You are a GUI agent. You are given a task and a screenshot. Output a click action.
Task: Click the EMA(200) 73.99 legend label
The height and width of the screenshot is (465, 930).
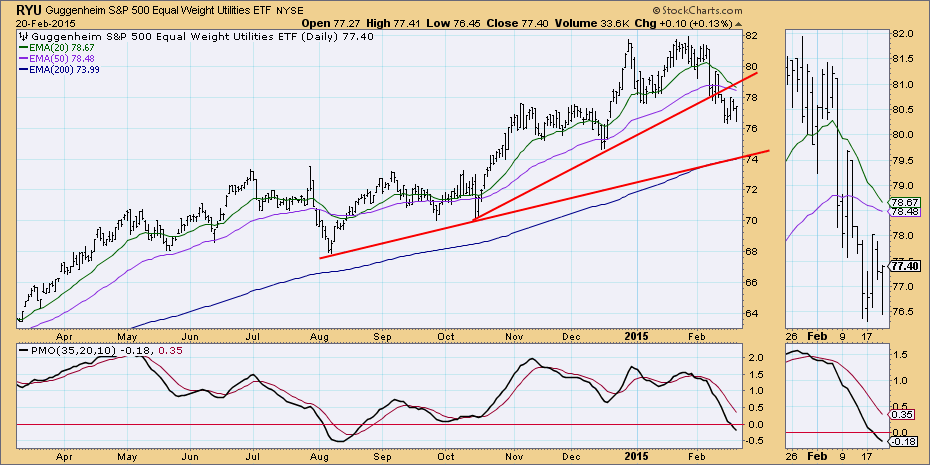click(x=59, y=69)
